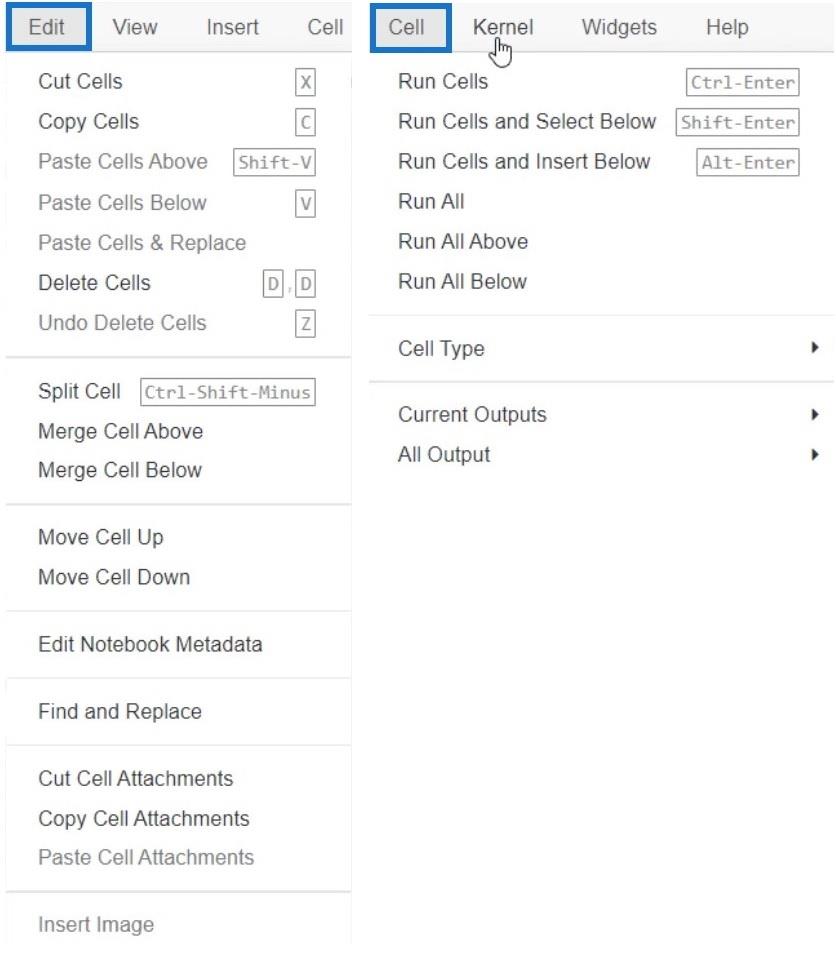Open the View menu
The width and height of the screenshot is (836, 957).
[x=134, y=27]
